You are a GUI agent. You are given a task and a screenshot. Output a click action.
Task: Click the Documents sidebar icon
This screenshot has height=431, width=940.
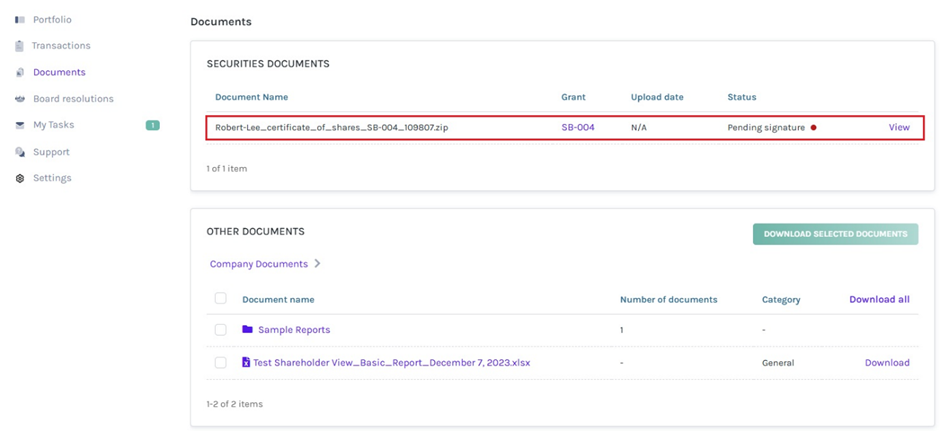pos(19,73)
